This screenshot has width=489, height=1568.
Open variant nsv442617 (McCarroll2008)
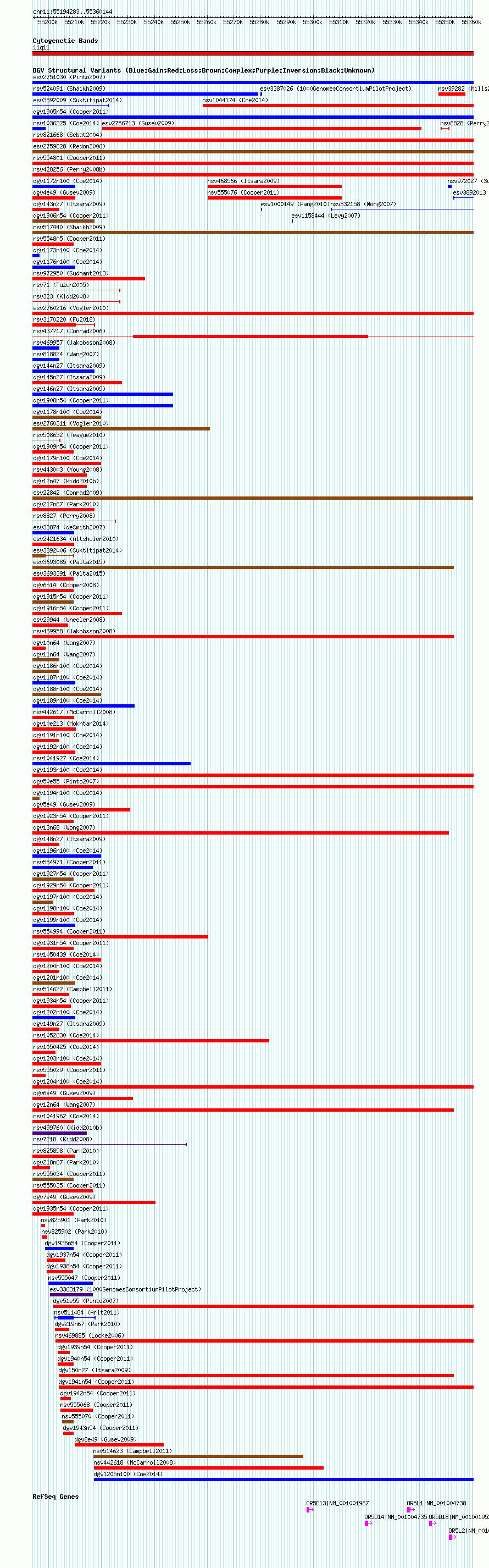tap(74, 712)
